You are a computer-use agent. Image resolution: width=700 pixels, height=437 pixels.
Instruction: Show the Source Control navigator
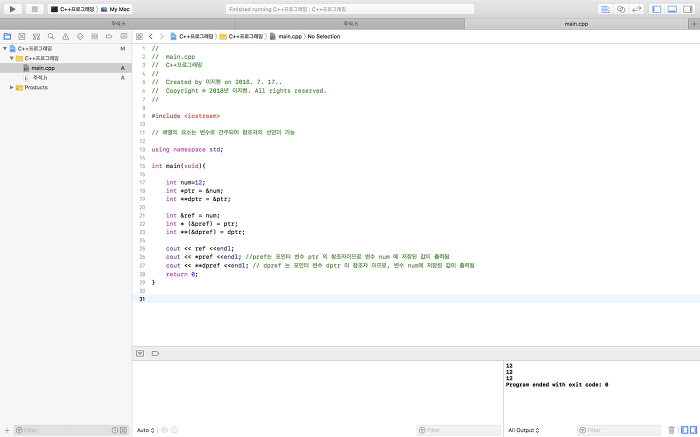[21, 36]
